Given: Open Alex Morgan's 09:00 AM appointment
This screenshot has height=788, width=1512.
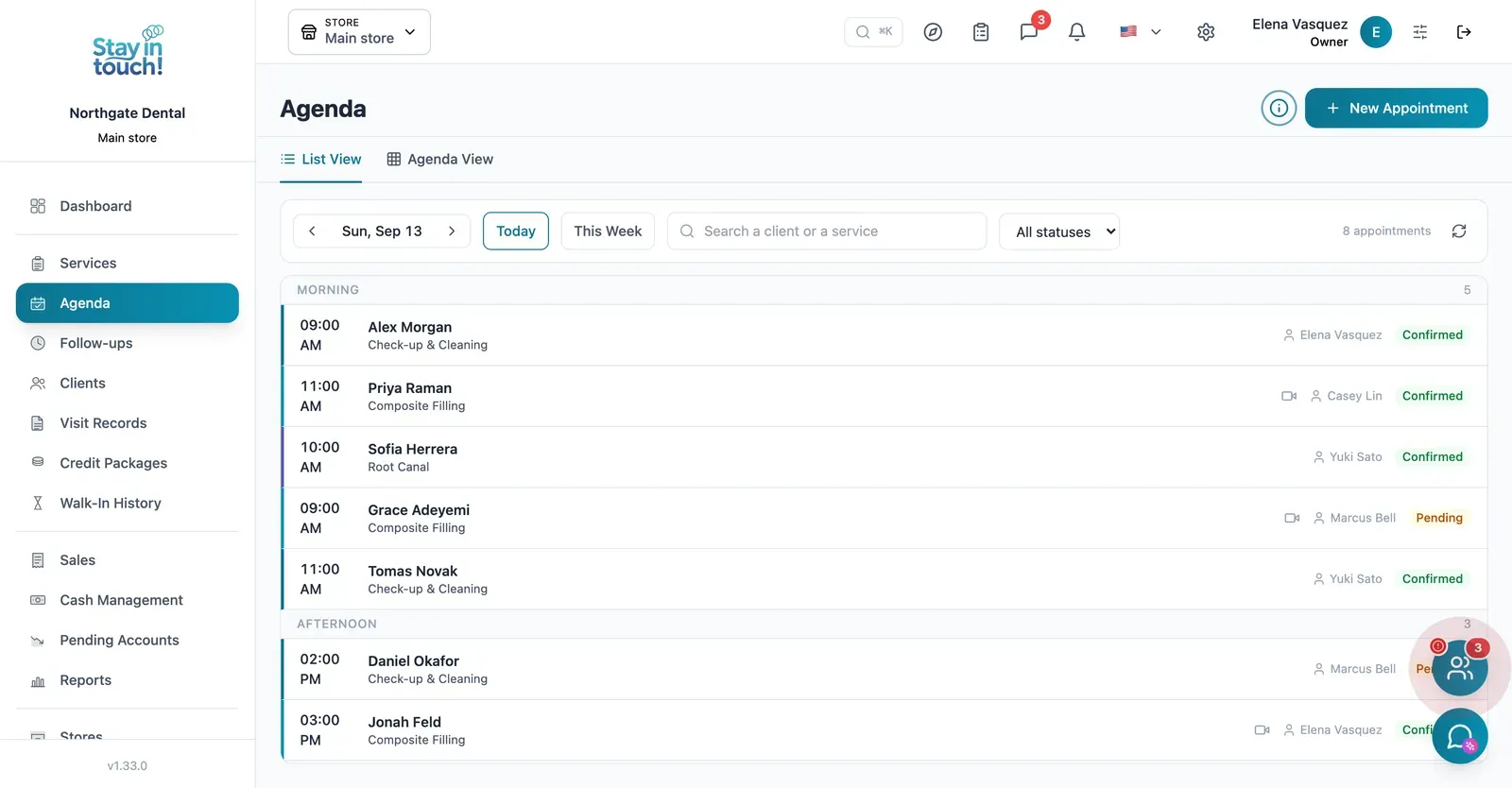Looking at the screenshot, I should pos(884,335).
